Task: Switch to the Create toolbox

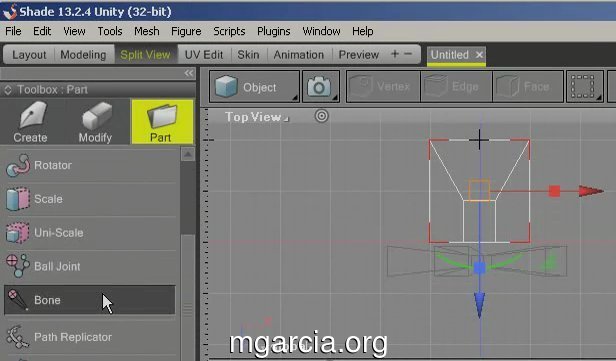Action: [30, 121]
